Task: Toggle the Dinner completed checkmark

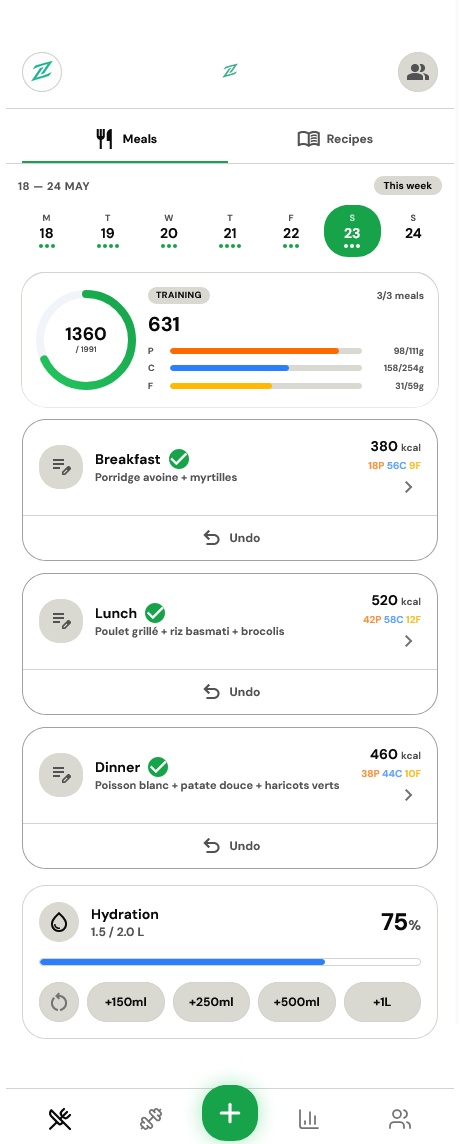Action: (x=158, y=767)
